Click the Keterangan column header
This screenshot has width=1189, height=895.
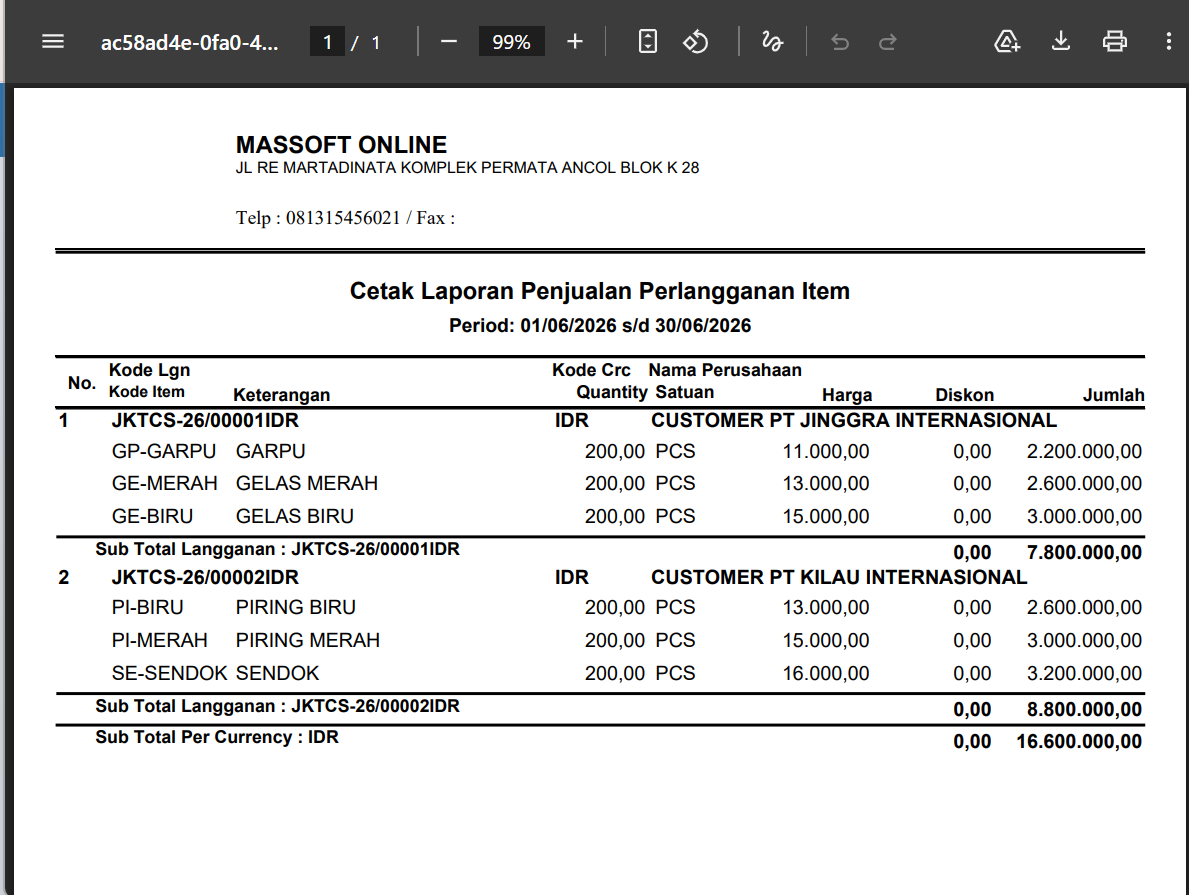click(x=281, y=394)
